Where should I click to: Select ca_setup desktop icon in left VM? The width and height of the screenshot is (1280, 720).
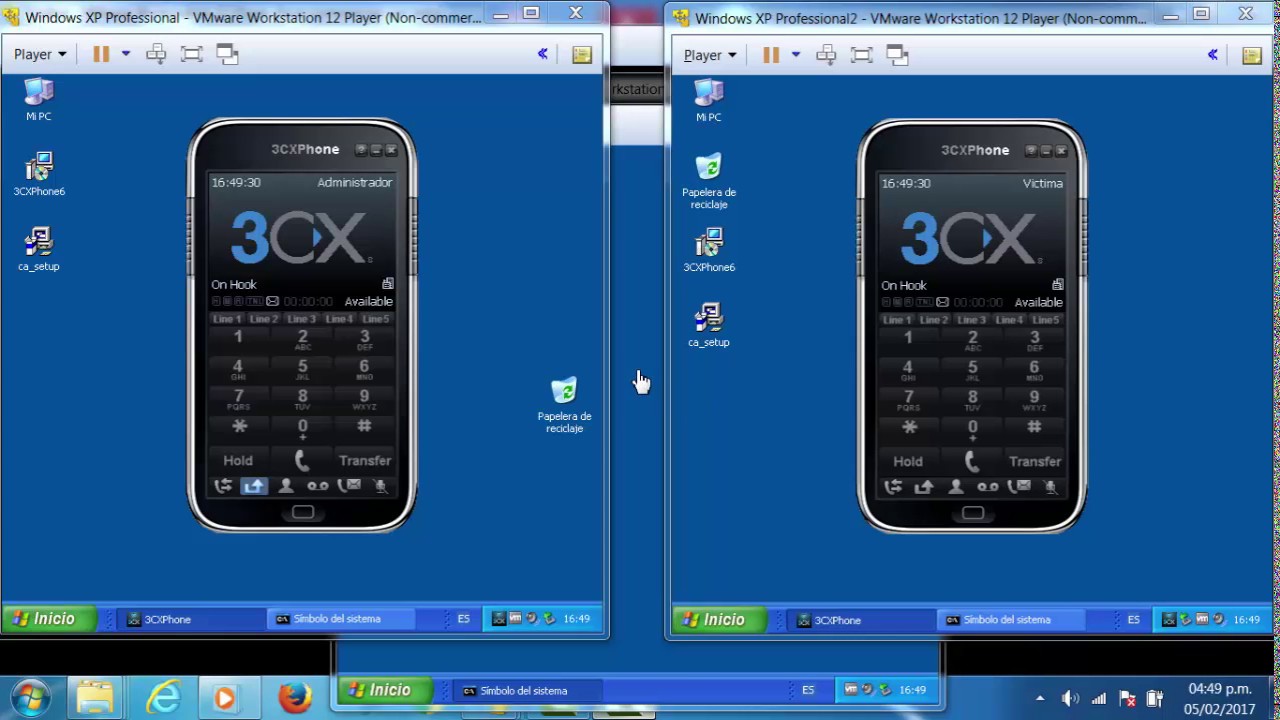point(39,249)
